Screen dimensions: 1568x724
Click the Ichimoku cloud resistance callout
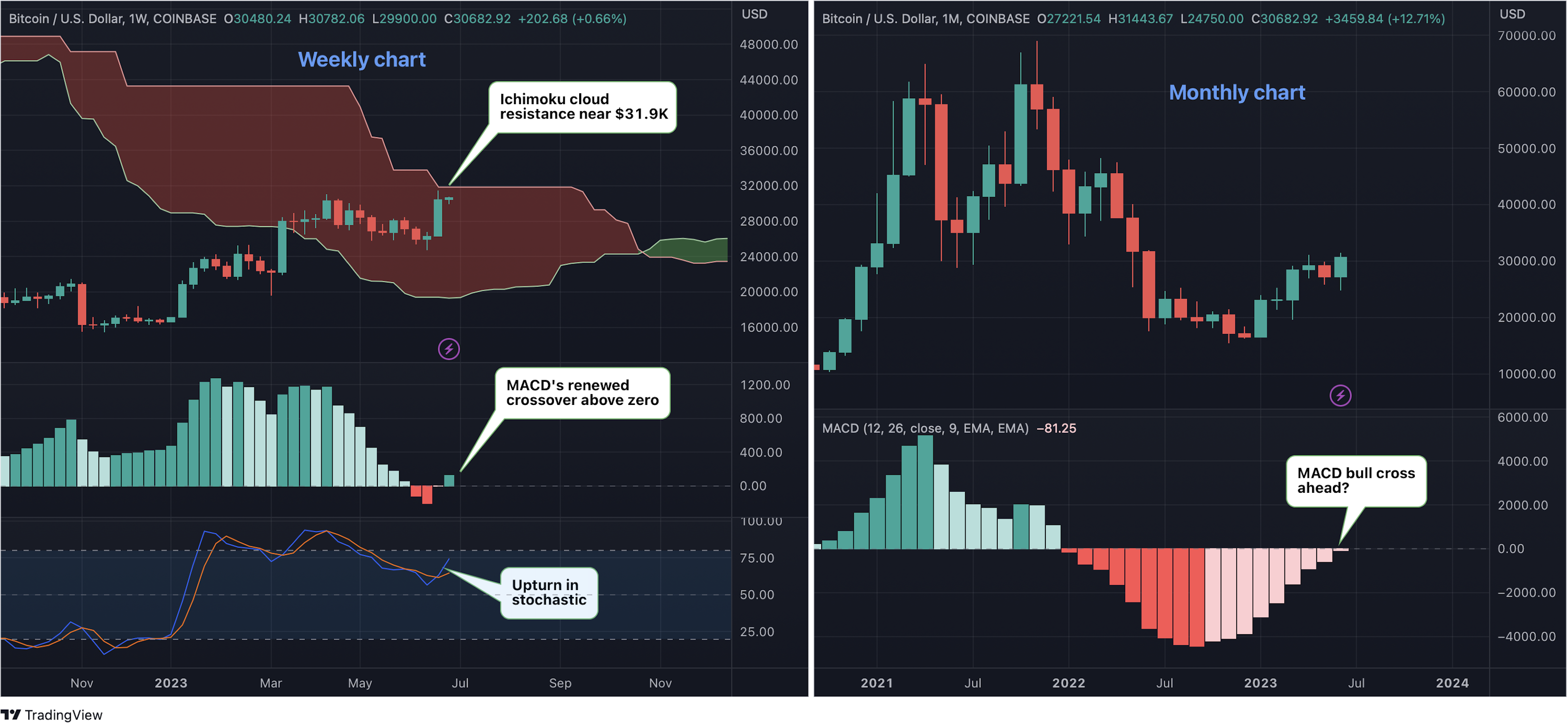point(583,107)
